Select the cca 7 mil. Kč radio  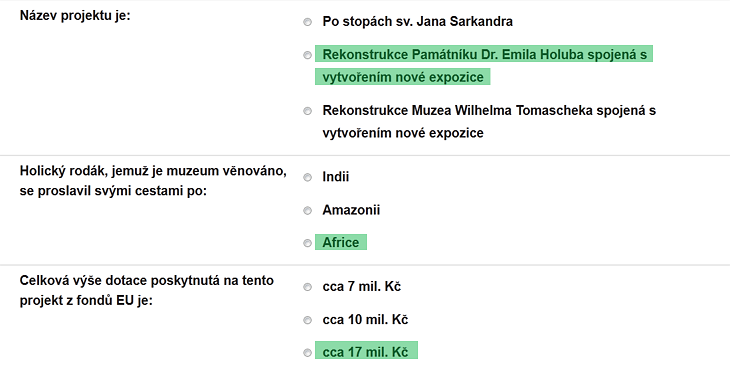coord(307,287)
